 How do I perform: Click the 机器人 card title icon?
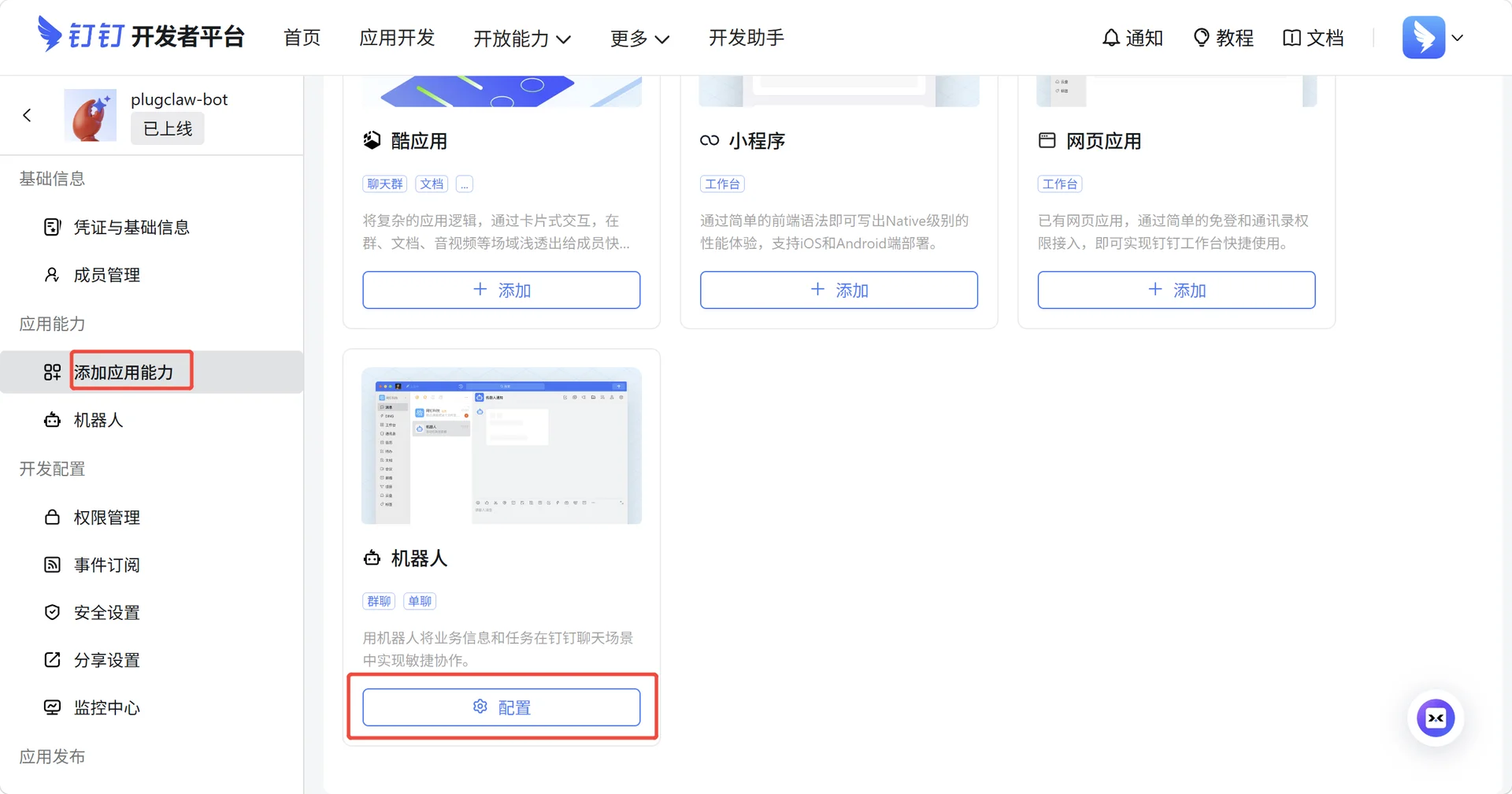pos(372,558)
